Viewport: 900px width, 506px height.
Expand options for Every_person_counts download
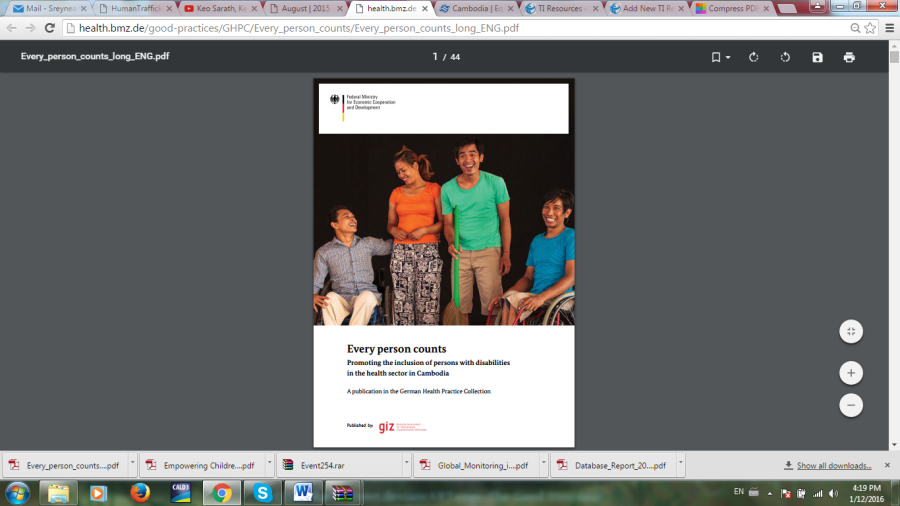point(131,465)
